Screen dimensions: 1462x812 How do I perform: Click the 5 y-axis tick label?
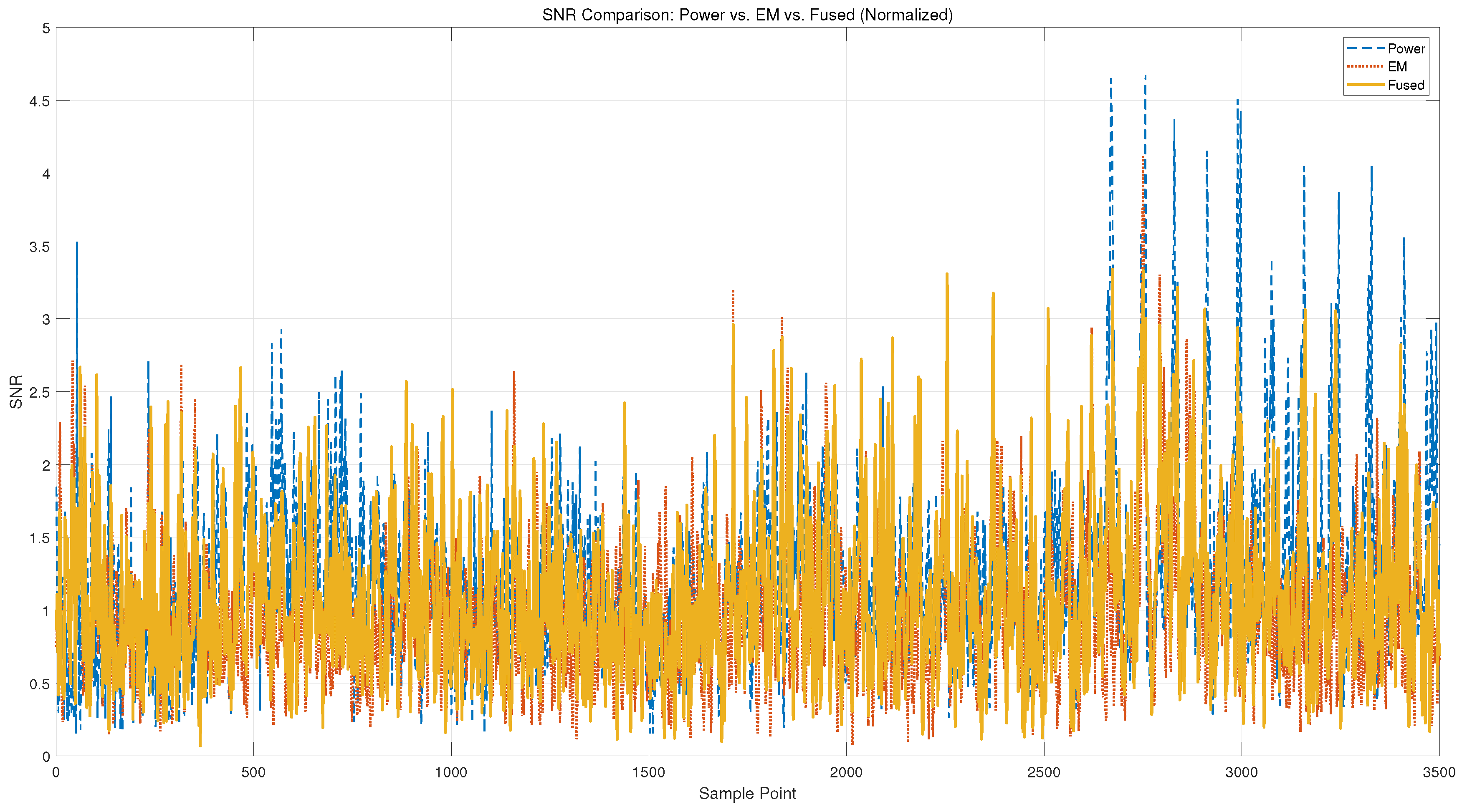click(x=46, y=28)
